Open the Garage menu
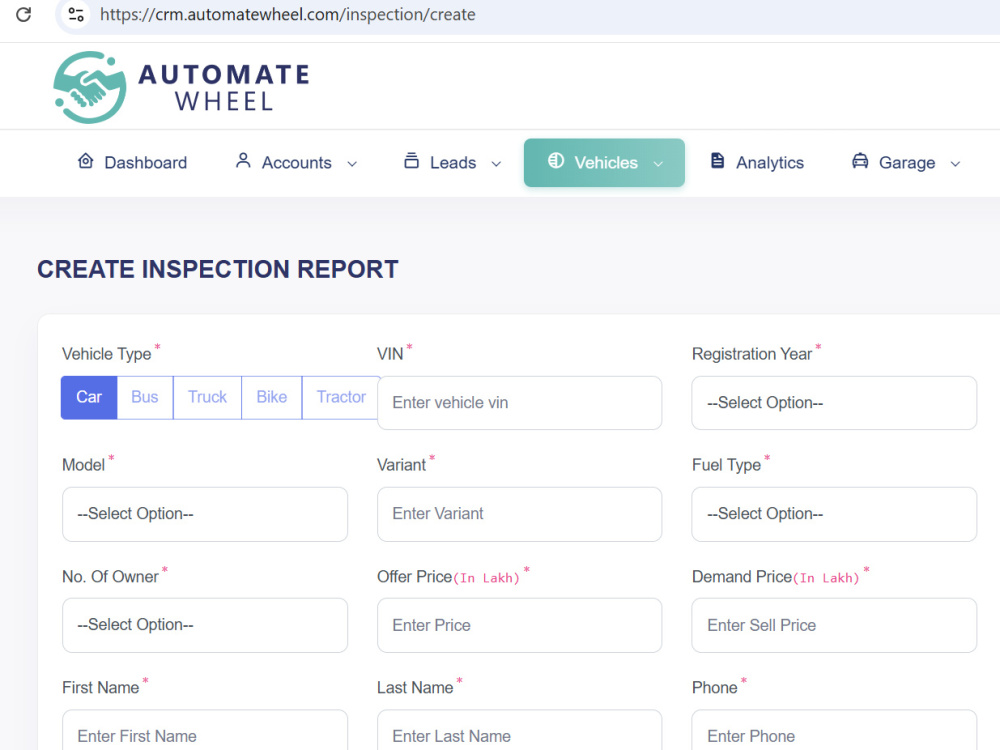The width and height of the screenshot is (1000, 750). [906, 163]
